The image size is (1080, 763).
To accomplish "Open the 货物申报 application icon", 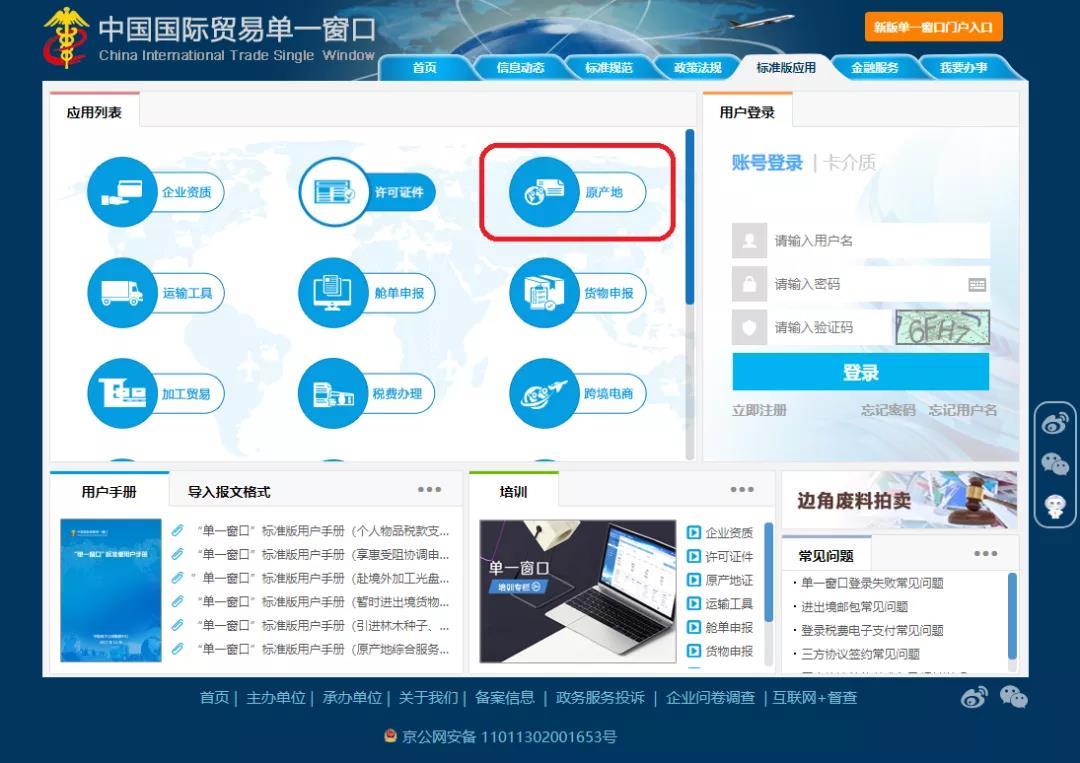I will tap(577, 293).
